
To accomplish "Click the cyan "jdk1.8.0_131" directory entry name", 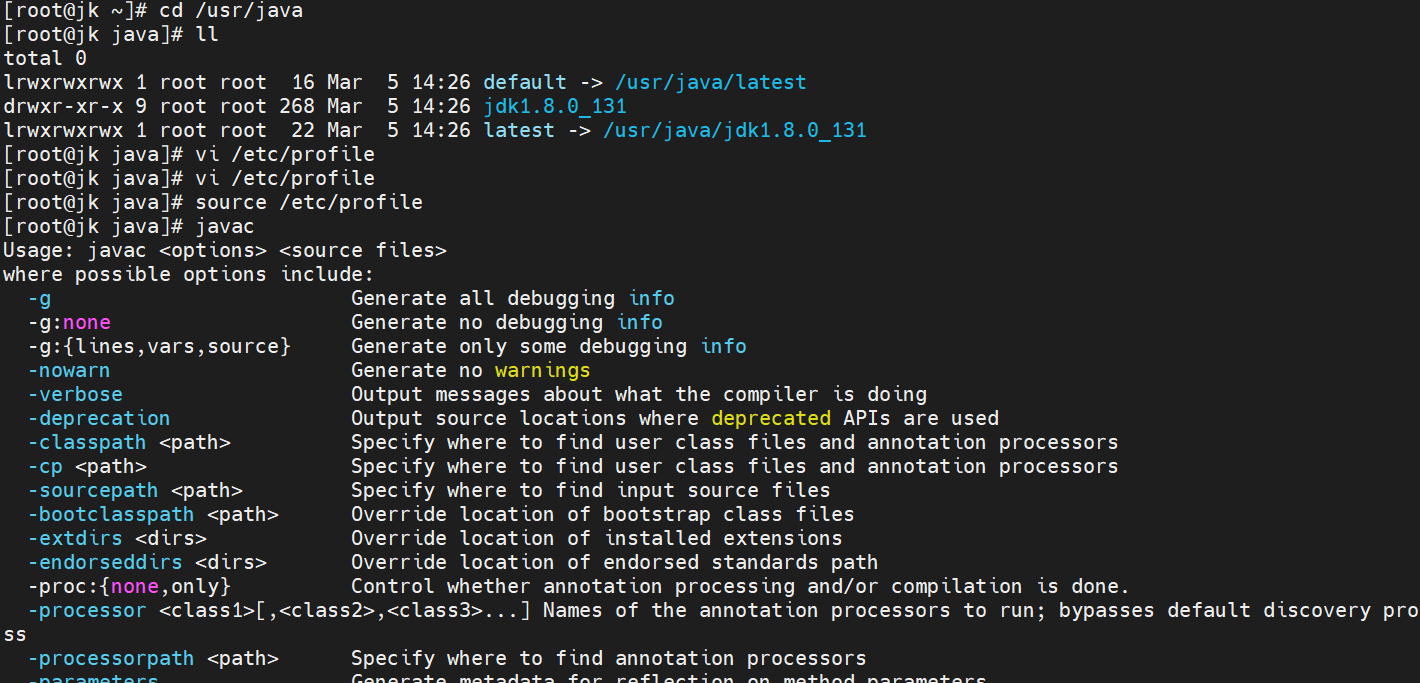I will coord(554,107).
